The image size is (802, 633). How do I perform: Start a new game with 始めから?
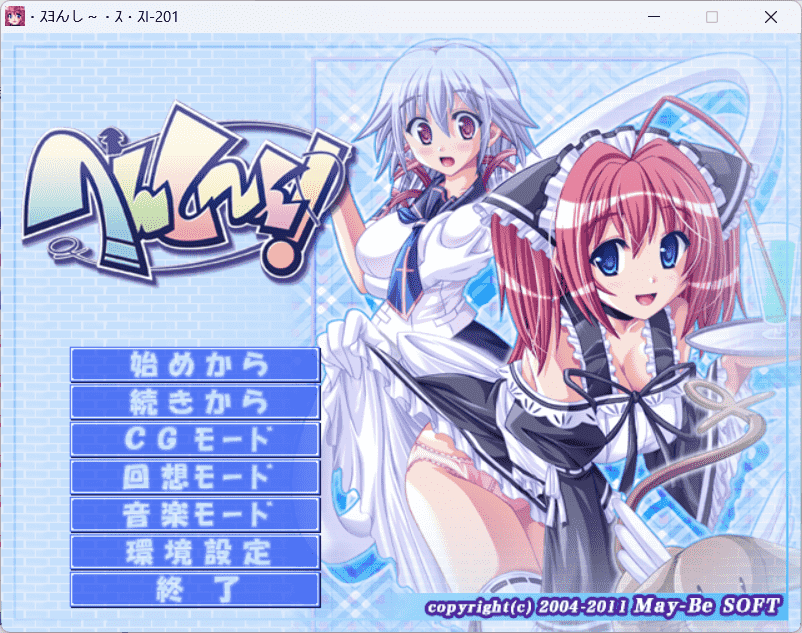(x=195, y=365)
